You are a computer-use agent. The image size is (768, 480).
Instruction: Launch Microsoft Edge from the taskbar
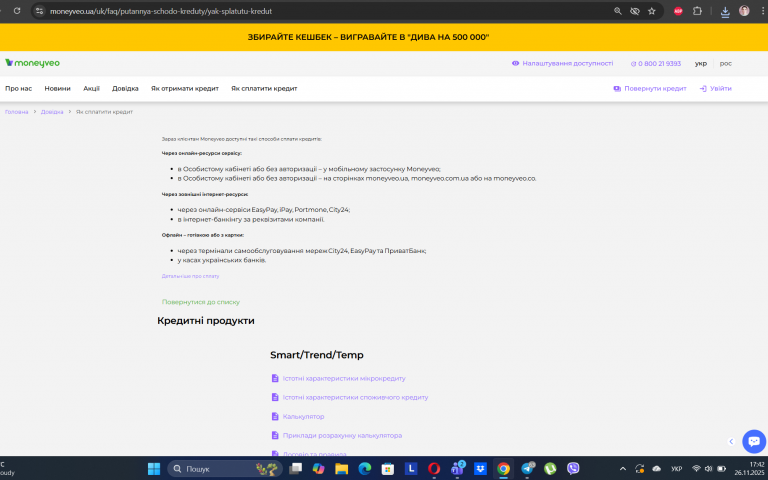coord(364,469)
